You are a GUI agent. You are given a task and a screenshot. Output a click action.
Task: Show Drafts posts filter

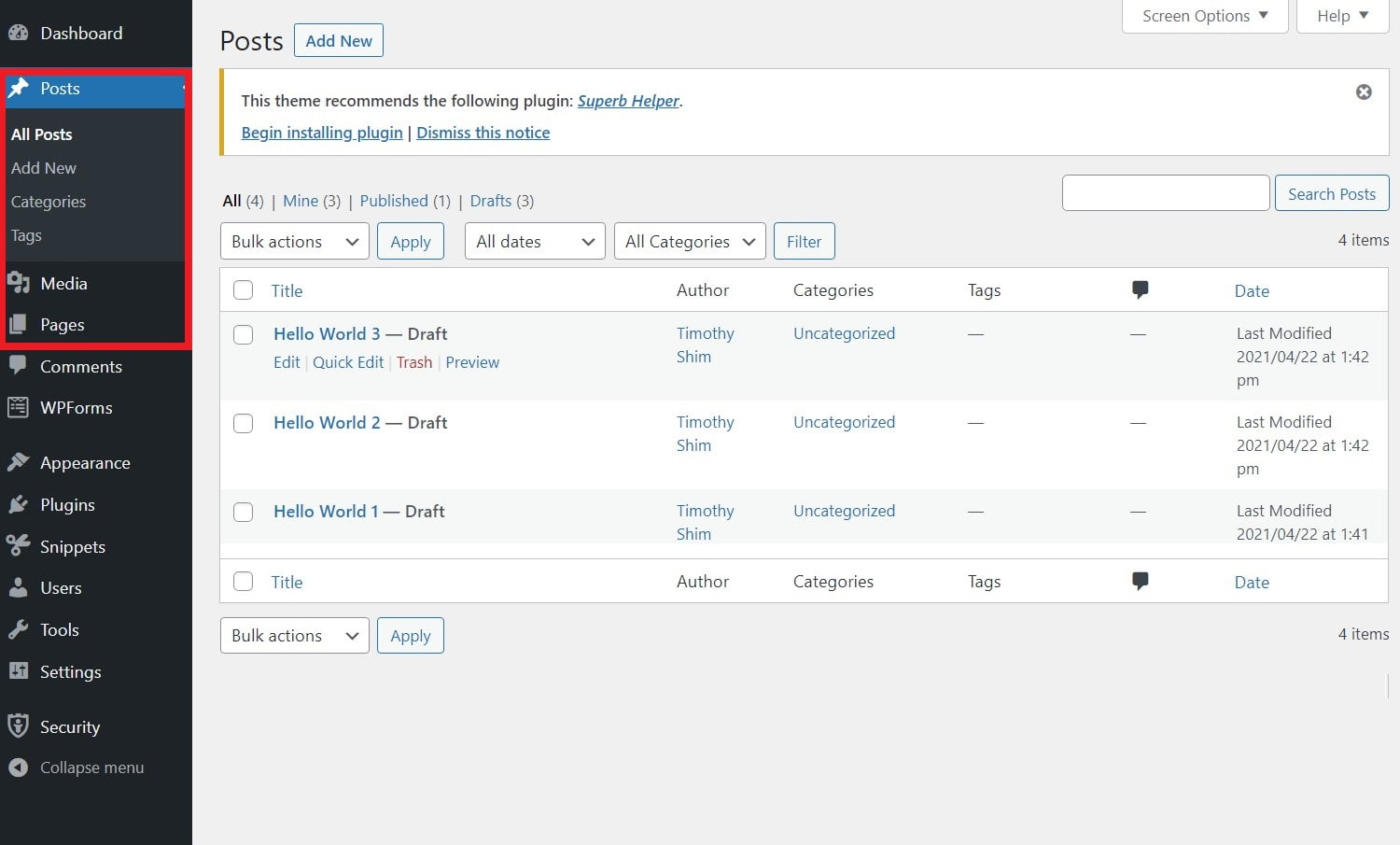pyautogui.click(x=491, y=201)
